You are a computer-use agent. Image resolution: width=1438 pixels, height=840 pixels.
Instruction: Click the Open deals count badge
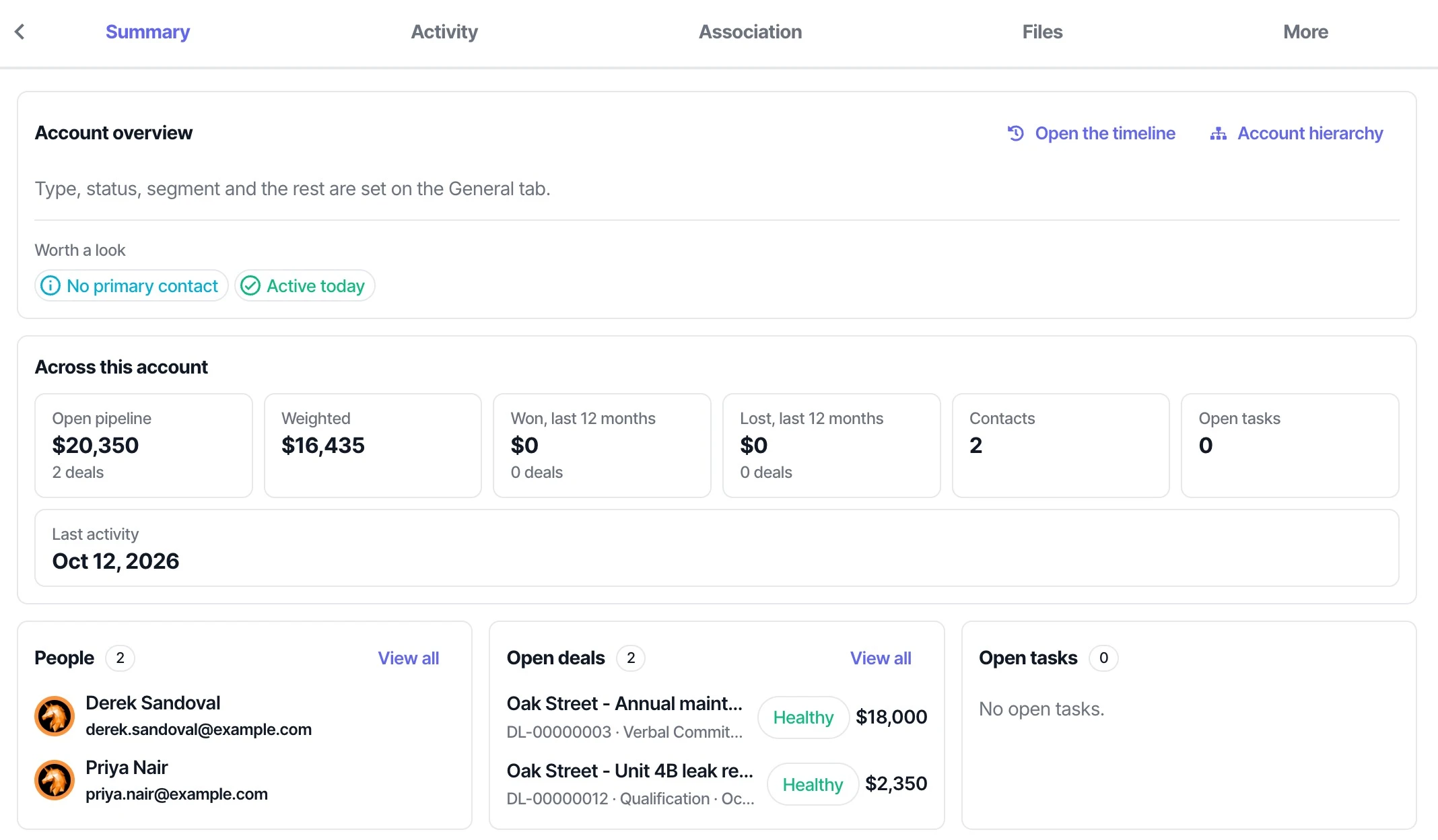tap(631, 658)
